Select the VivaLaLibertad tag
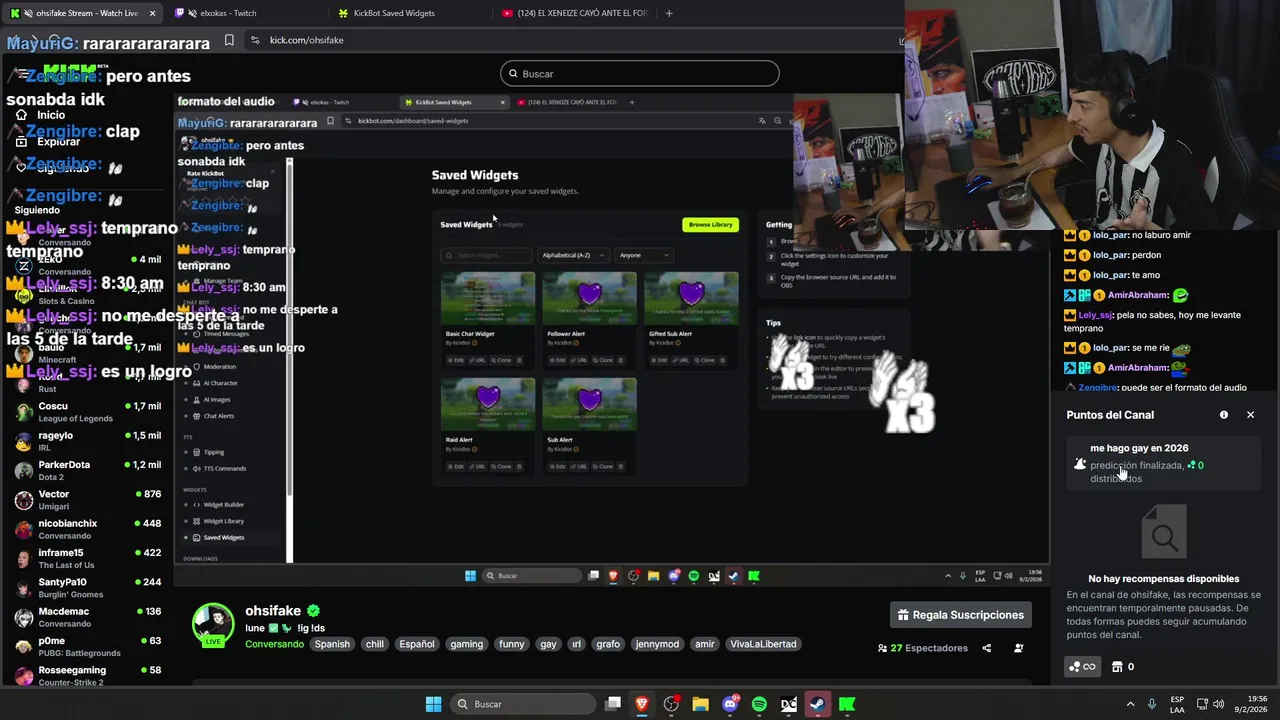 pyautogui.click(x=763, y=644)
